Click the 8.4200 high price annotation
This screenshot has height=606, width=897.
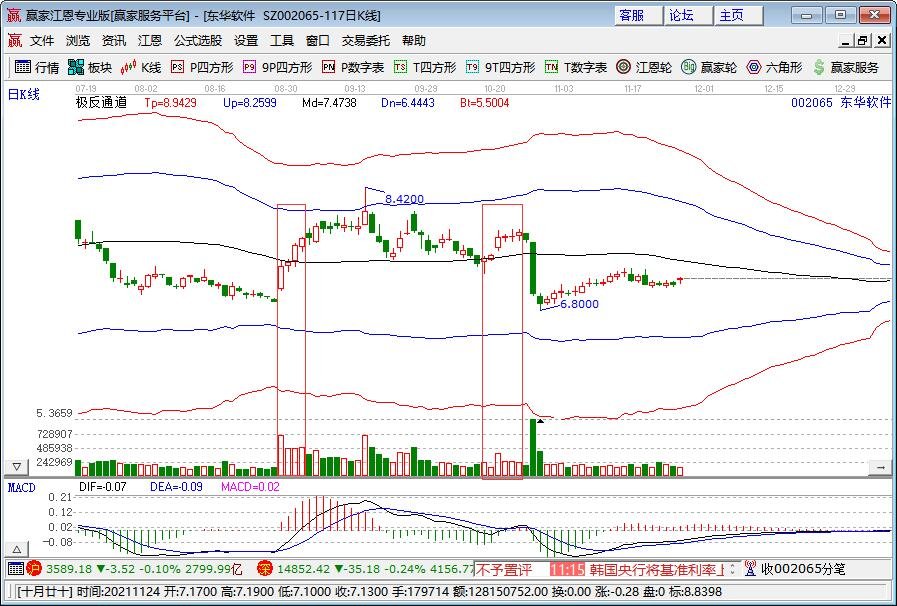tap(404, 199)
